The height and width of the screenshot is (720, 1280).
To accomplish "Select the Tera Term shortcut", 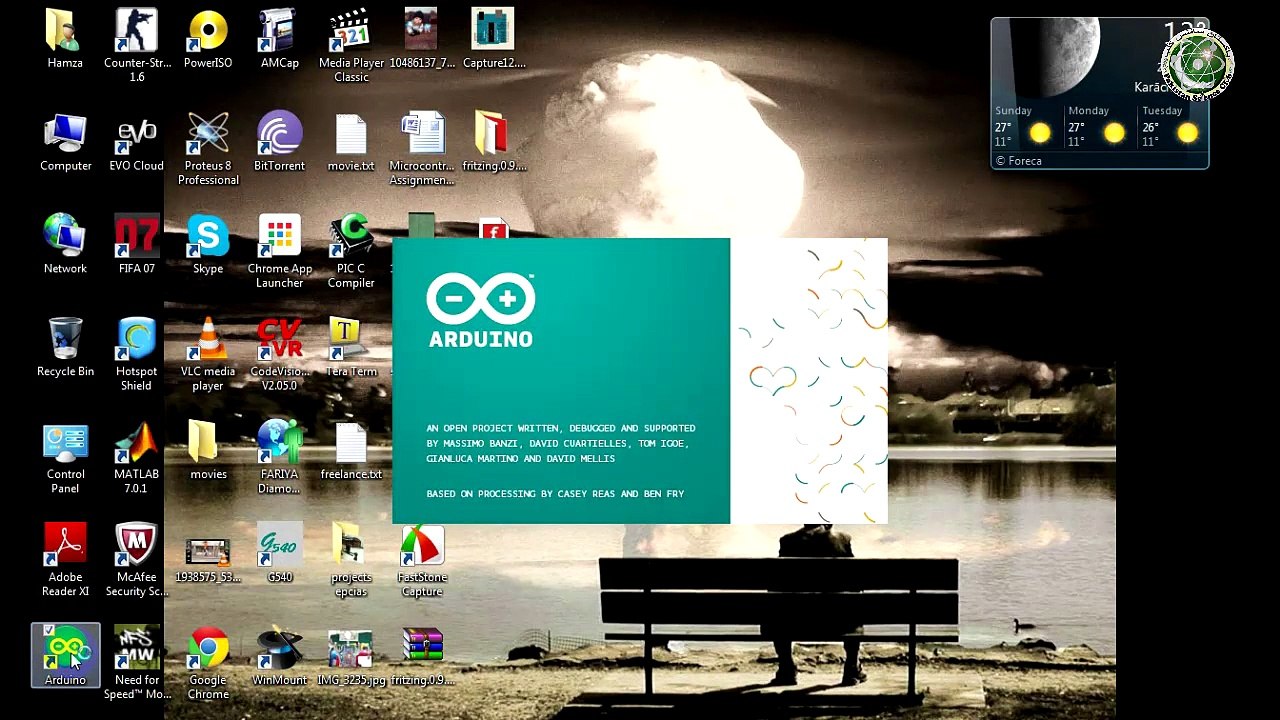I will tap(351, 347).
